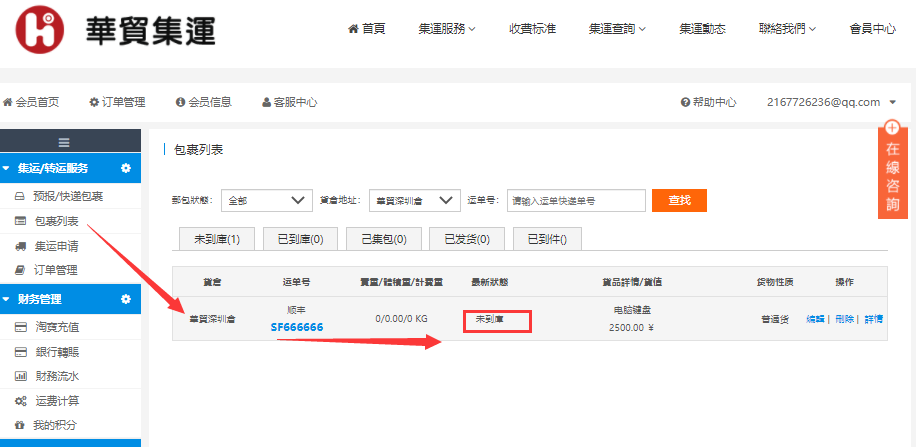The width and height of the screenshot is (916, 447).
Task: Open the 货仓地址 warehouse dropdown
Action: (414, 200)
